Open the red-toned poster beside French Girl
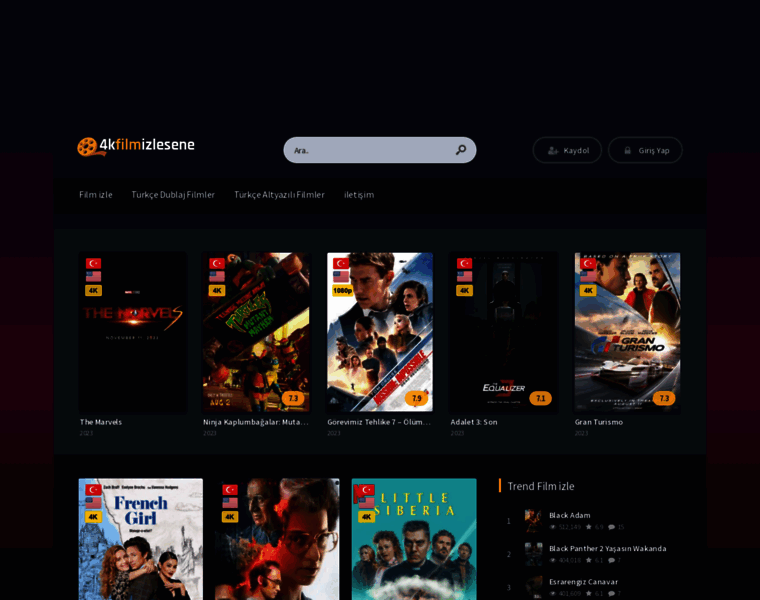This screenshot has height=600, width=760. click(x=277, y=539)
